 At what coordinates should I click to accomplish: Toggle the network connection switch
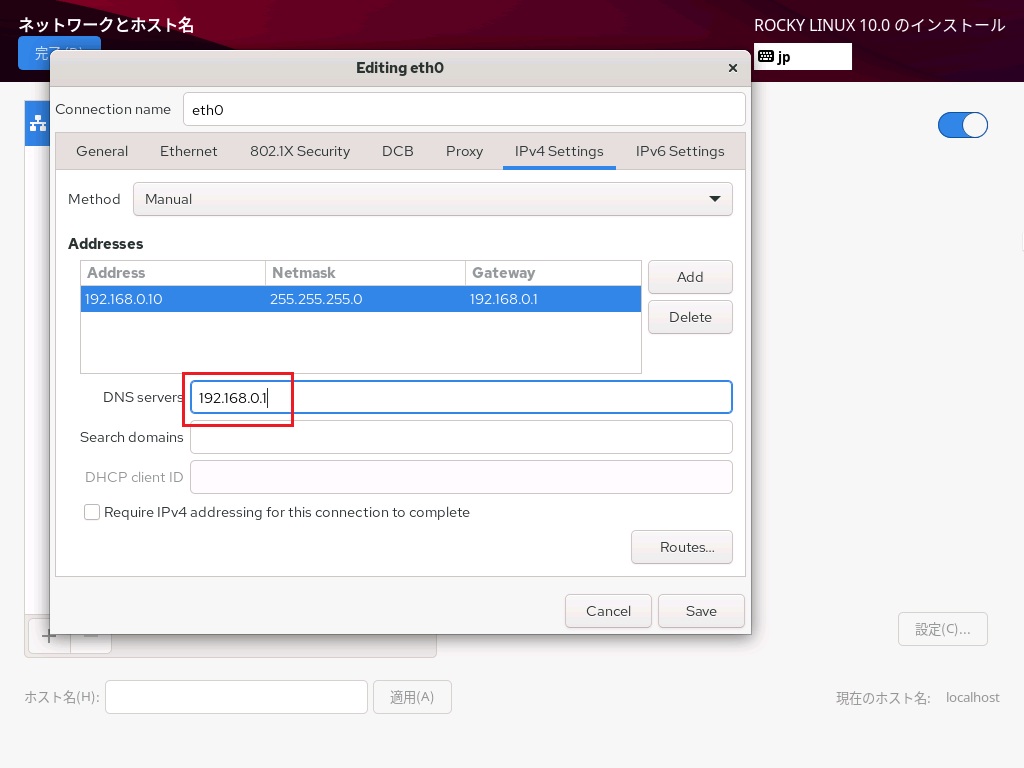coord(962,125)
